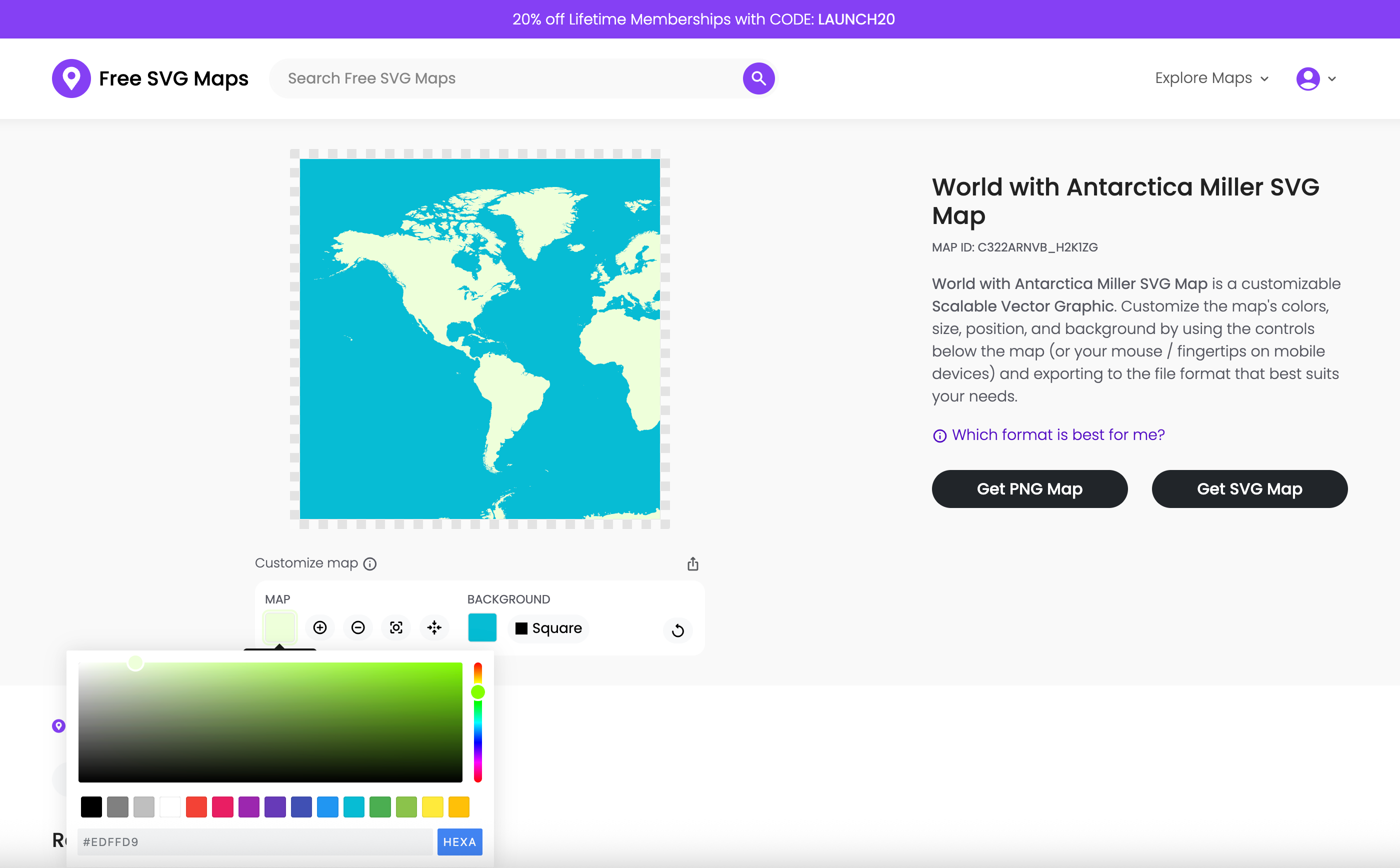Select the fit-to-frame map icon
Image resolution: width=1400 pixels, height=868 pixels.
tap(396, 627)
